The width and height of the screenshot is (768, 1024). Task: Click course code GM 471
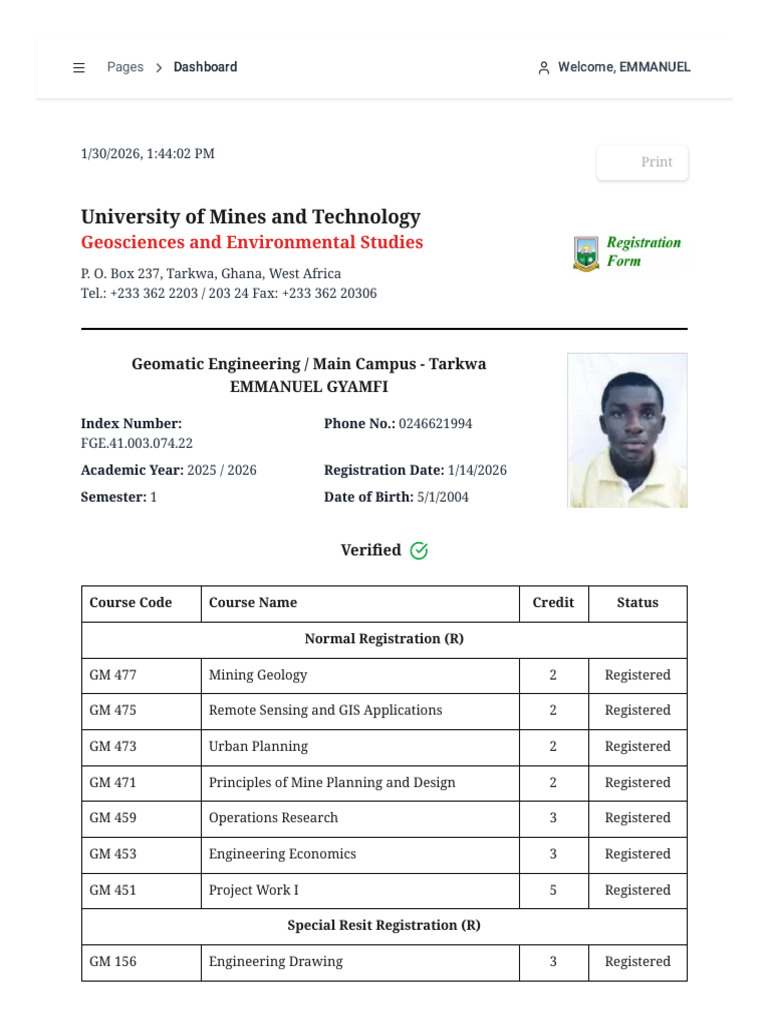click(x=113, y=782)
